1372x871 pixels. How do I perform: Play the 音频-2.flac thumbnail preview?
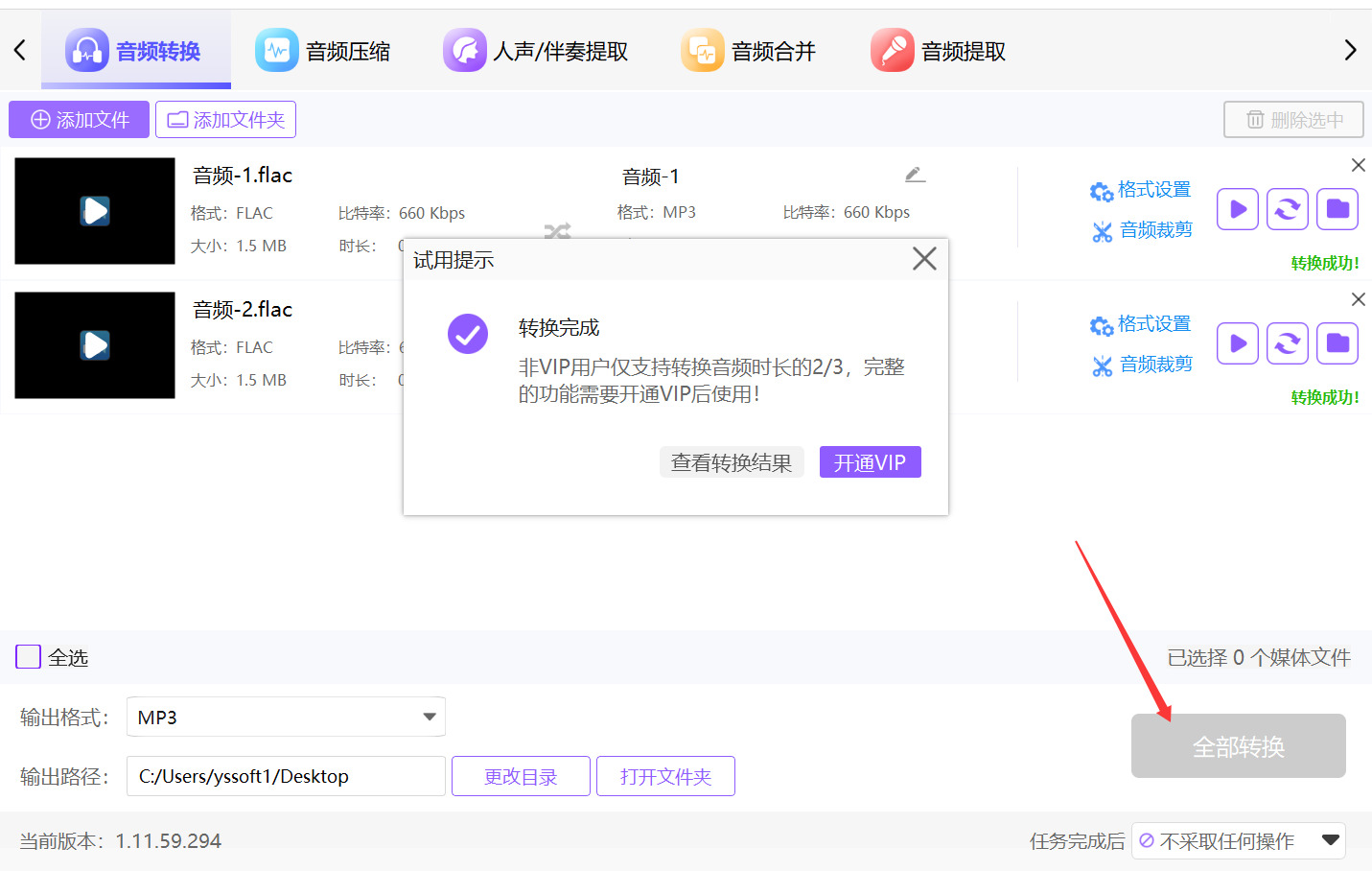pos(95,345)
